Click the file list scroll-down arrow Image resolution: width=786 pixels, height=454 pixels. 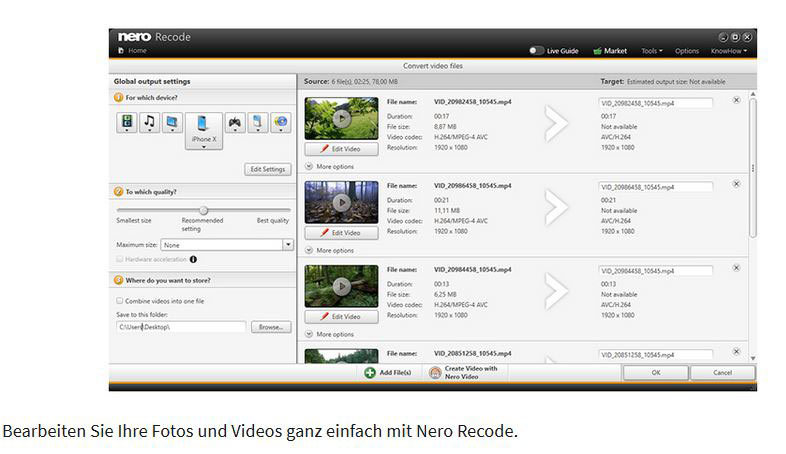coord(753,358)
